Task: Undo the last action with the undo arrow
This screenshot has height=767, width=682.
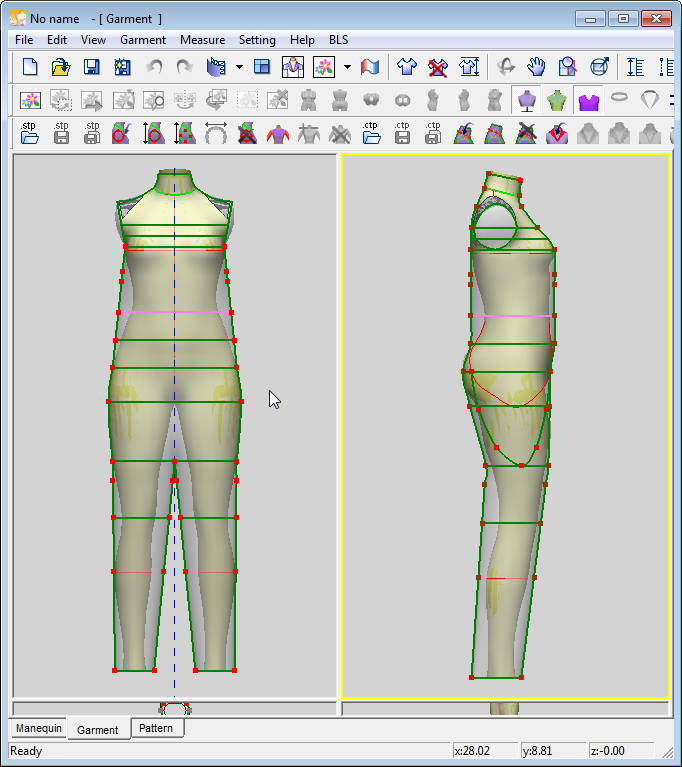Action: coord(155,67)
